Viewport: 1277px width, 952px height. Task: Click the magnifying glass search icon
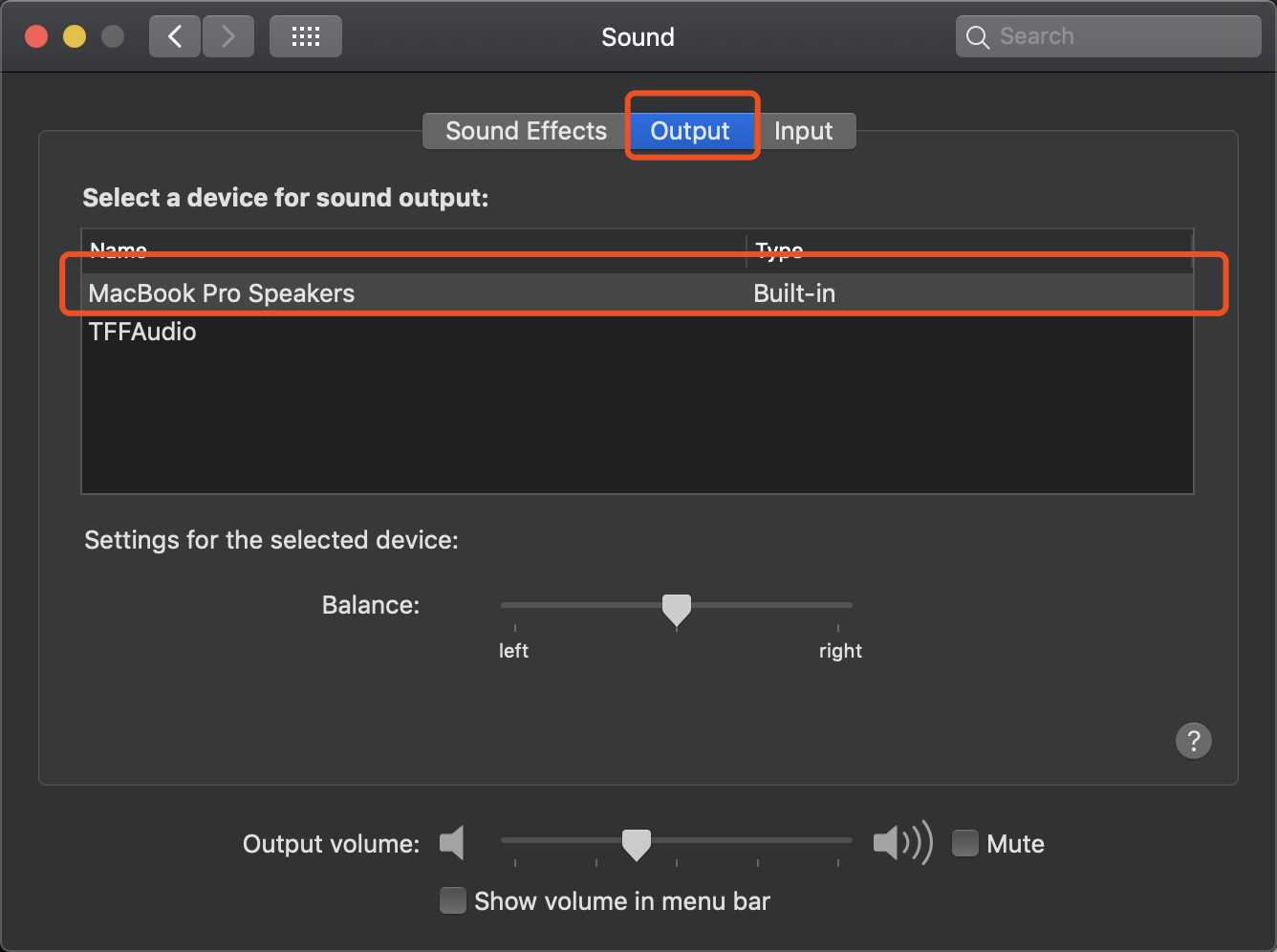click(x=977, y=37)
